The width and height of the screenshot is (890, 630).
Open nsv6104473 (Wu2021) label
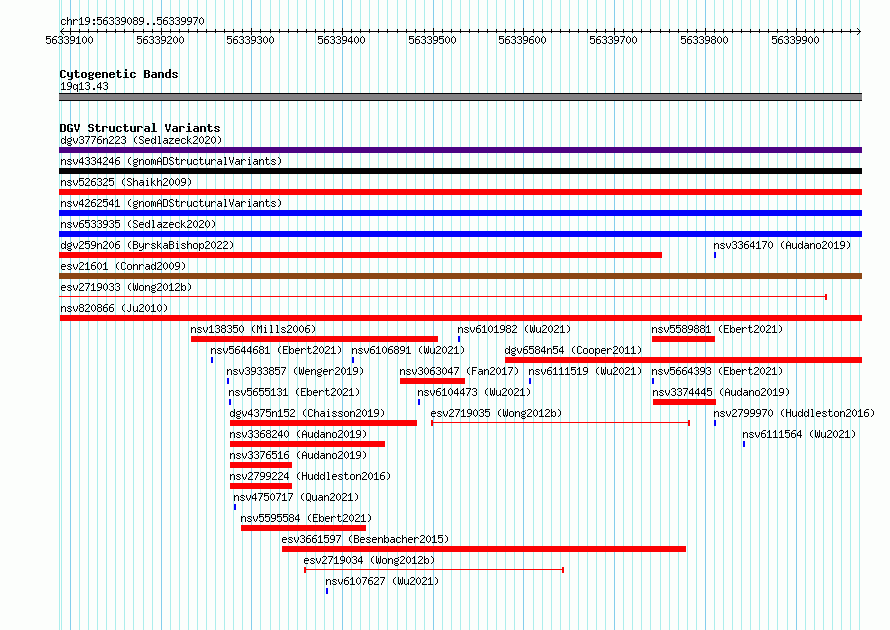tap(474, 392)
